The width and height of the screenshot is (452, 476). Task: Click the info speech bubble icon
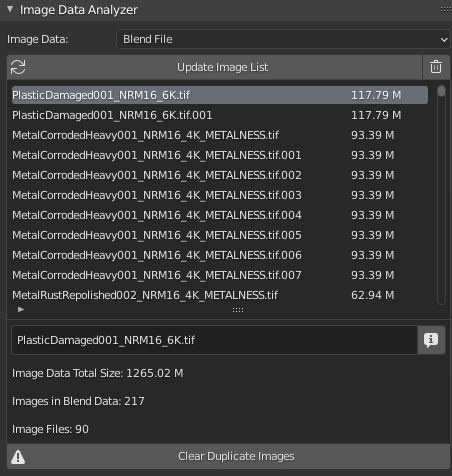tap(431, 340)
